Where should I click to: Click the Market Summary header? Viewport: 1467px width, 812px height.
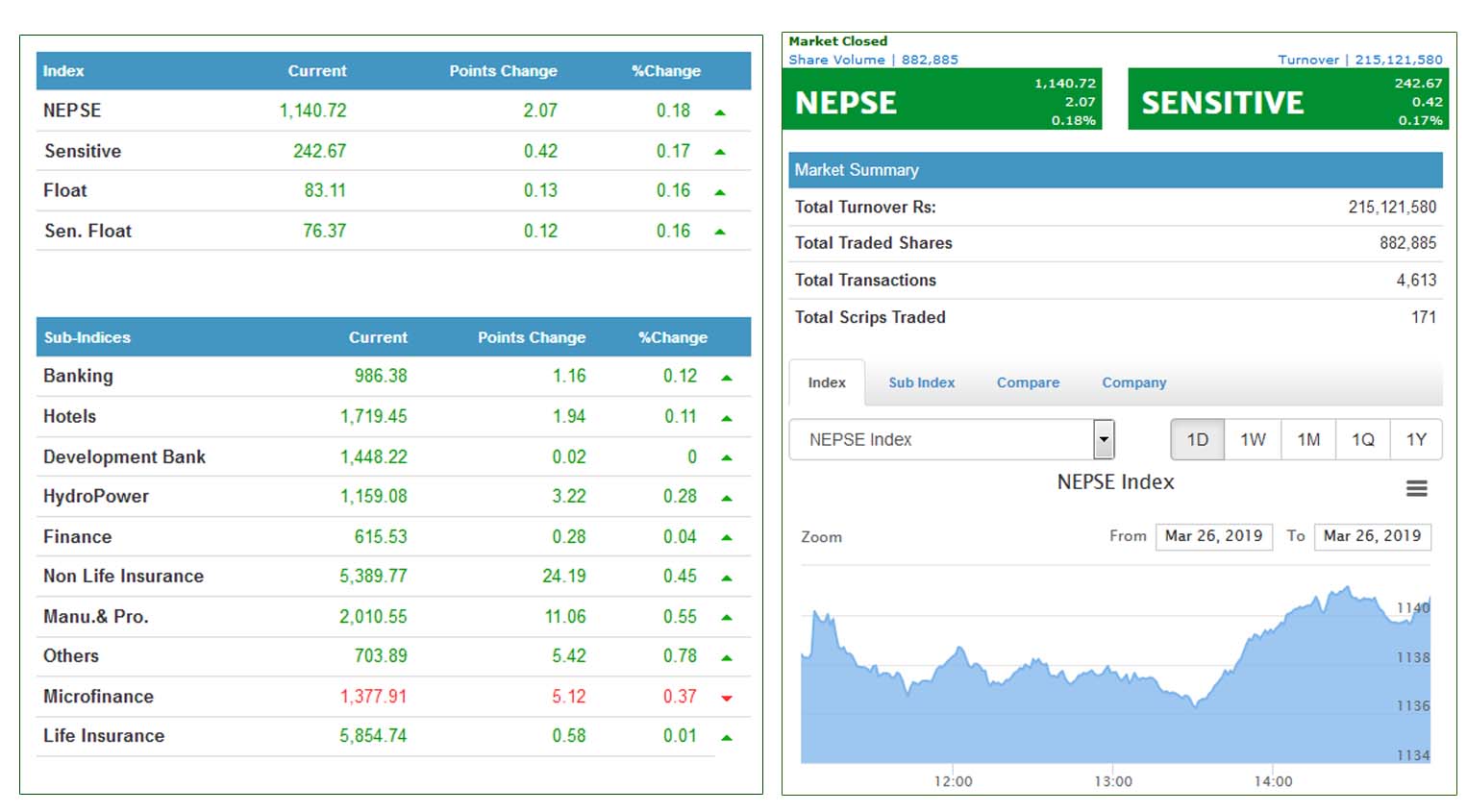[1115, 170]
